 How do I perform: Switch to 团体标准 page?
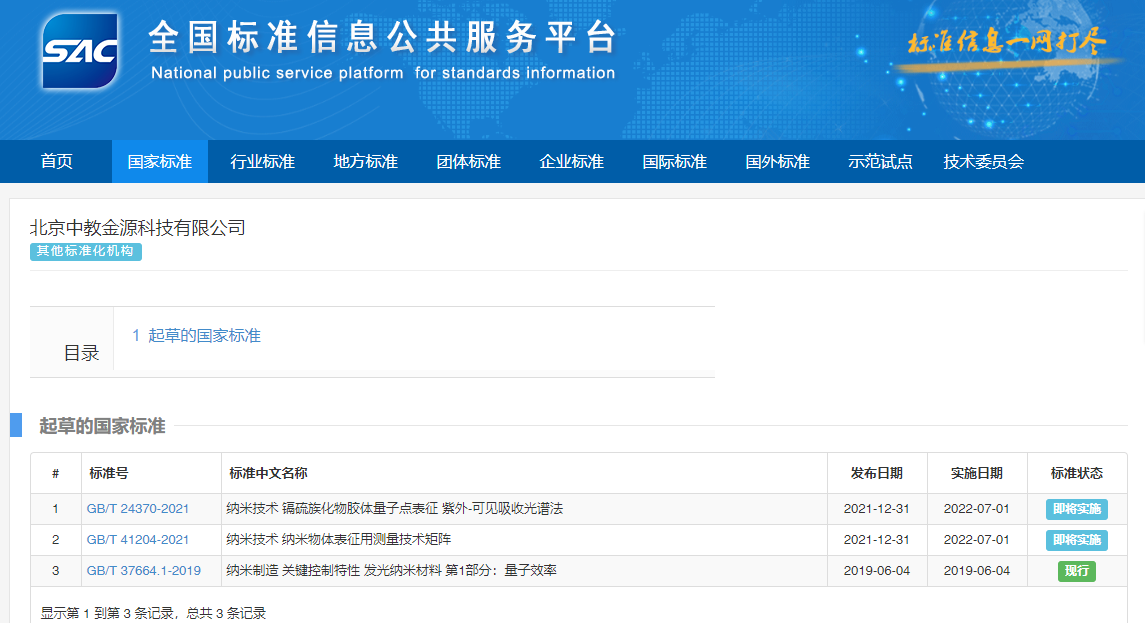468,162
